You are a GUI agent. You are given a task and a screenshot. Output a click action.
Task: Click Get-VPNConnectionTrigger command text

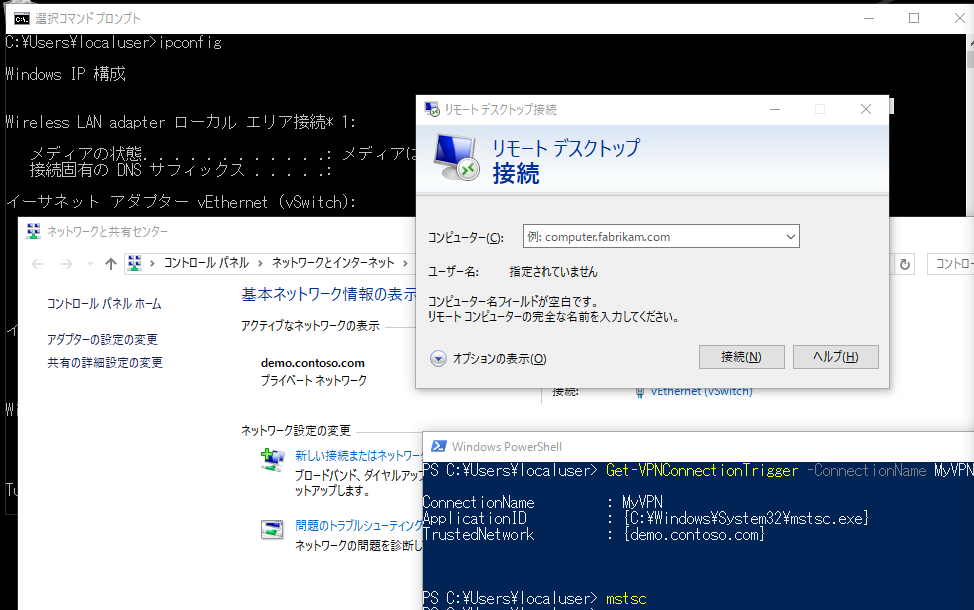pyautogui.click(x=702, y=471)
